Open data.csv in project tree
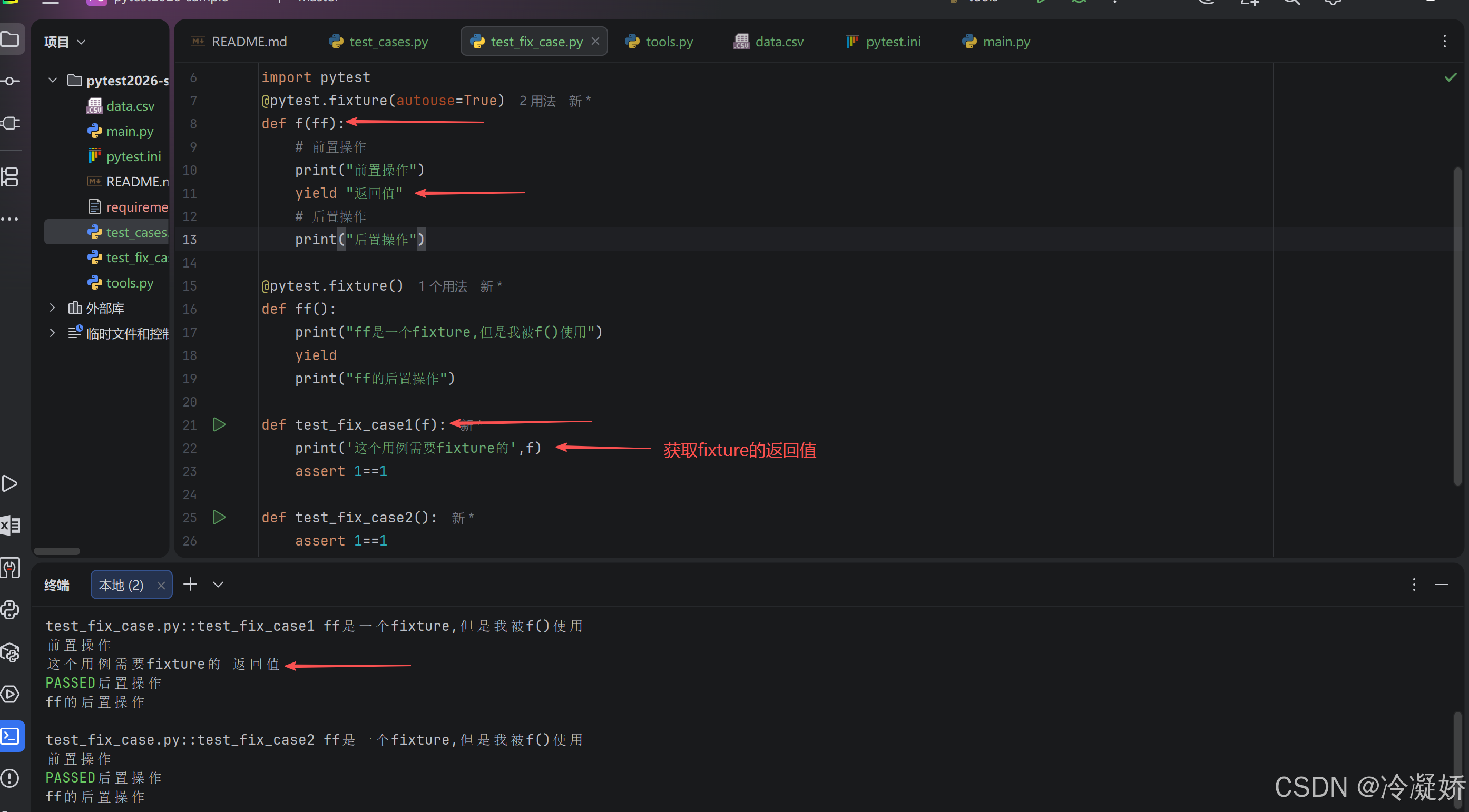Screen dimensions: 1469x812 click(x=121, y=106)
